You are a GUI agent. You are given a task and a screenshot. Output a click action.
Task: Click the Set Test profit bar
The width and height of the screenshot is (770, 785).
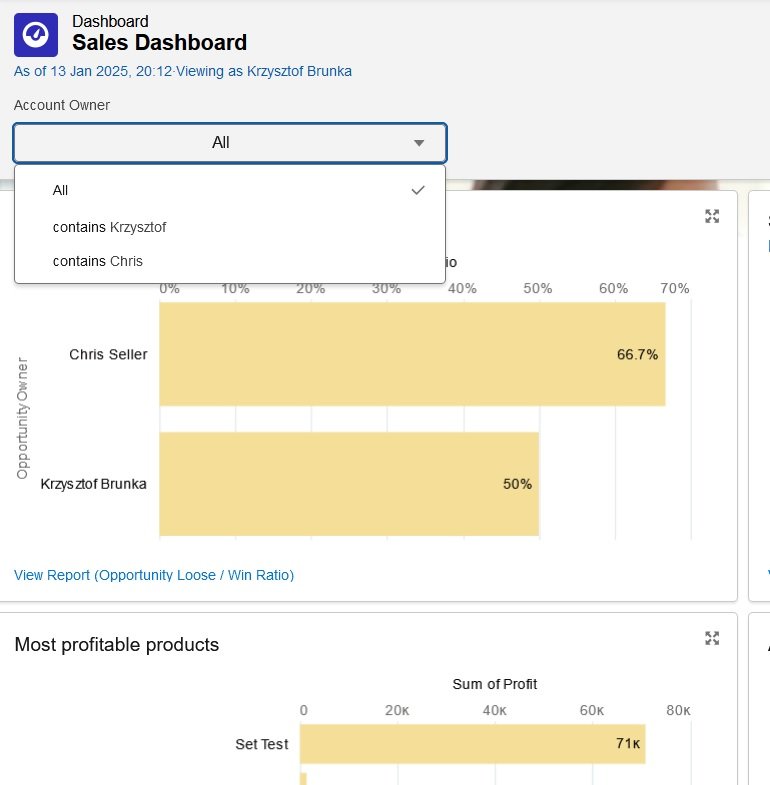pyautogui.click(x=472, y=744)
